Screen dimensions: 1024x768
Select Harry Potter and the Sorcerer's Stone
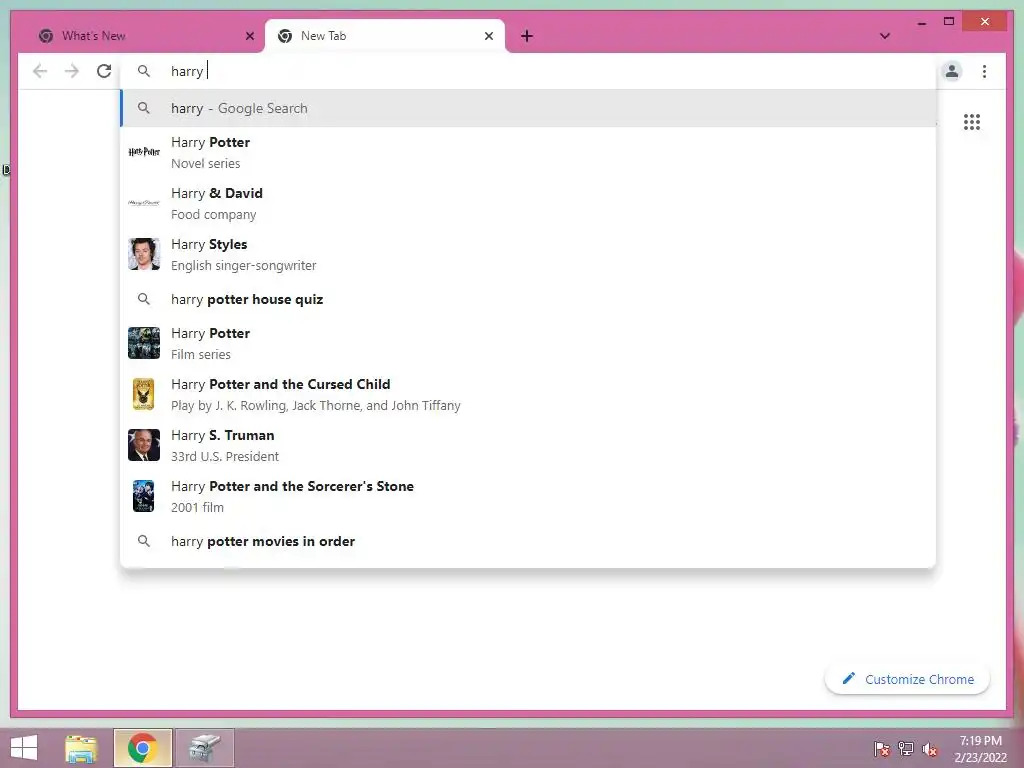pyautogui.click(x=528, y=496)
